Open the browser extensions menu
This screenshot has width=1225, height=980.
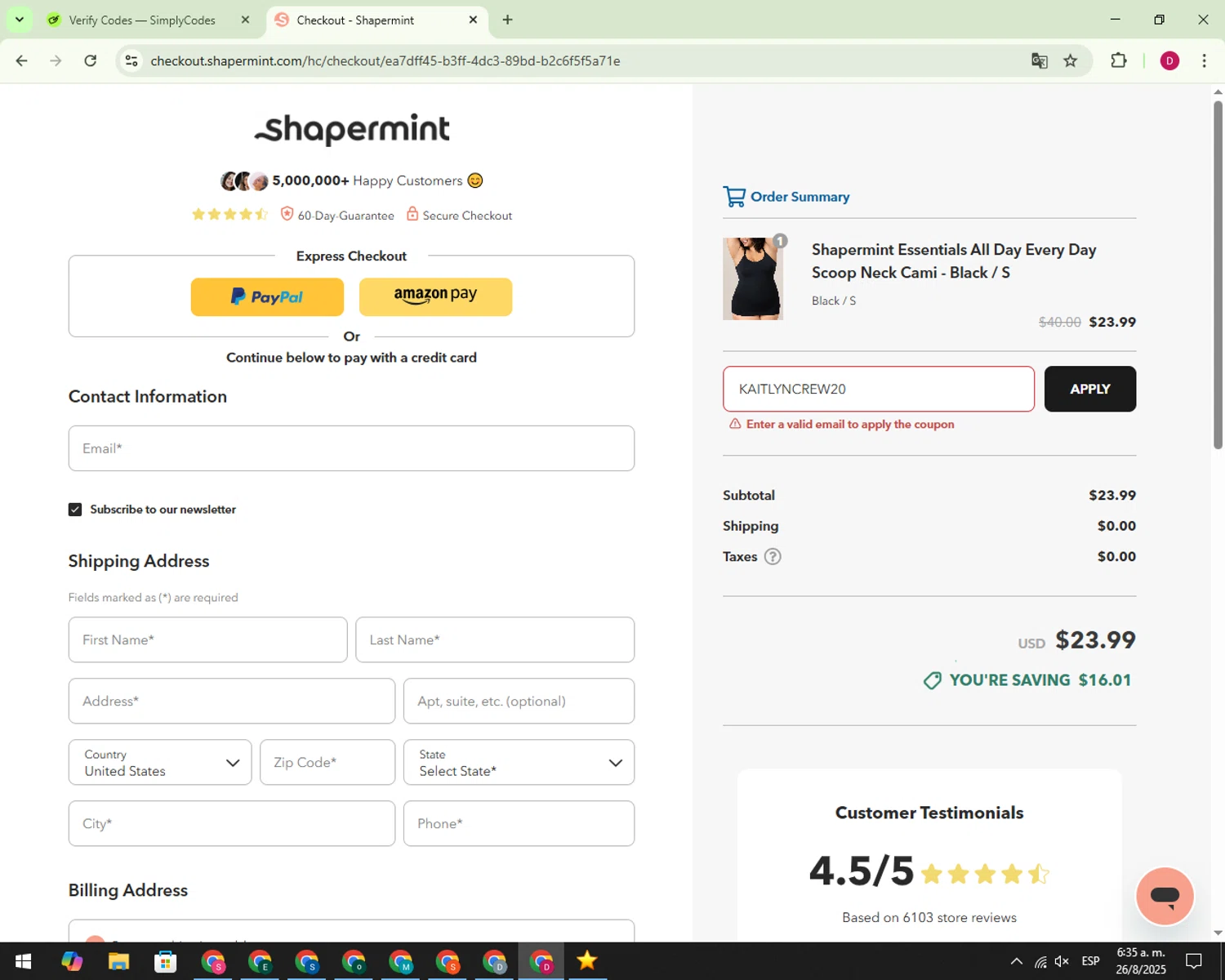pyautogui.click(x=1119, y=60)
